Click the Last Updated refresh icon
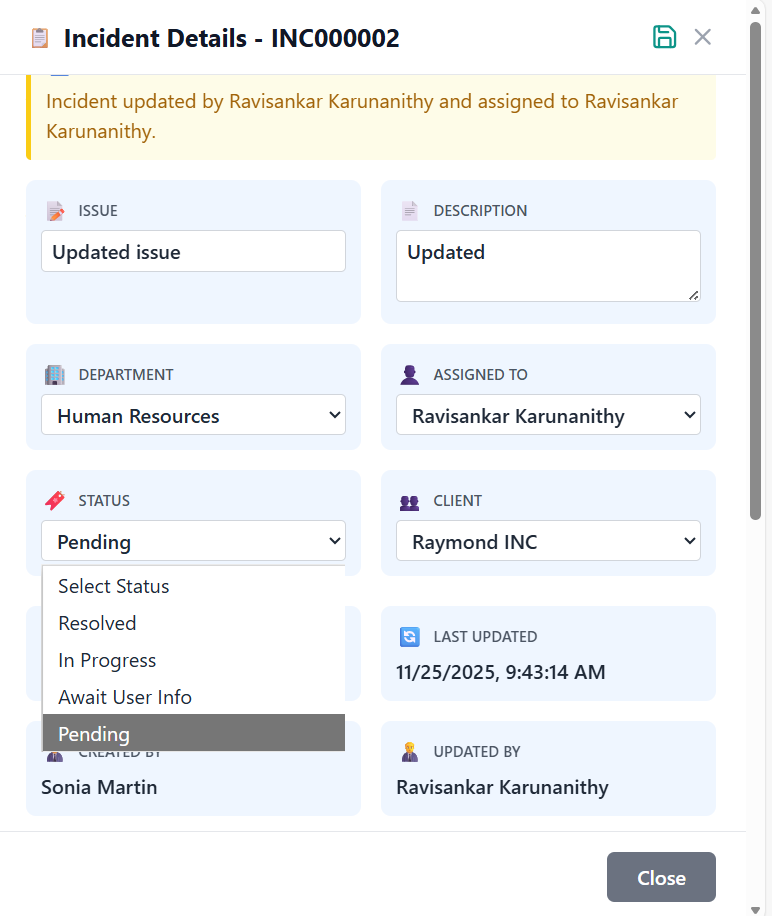The image size is (772, 916). click(x=410, y=637)
